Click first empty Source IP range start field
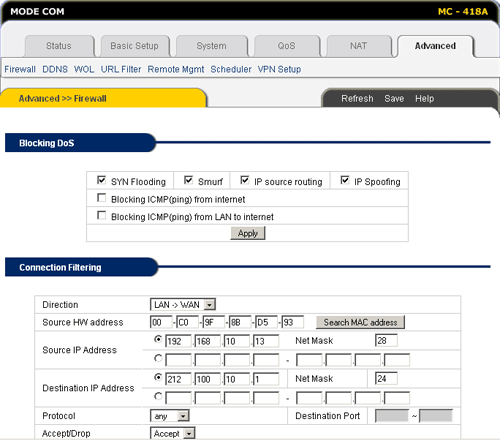500x441 pixels. 179,360
